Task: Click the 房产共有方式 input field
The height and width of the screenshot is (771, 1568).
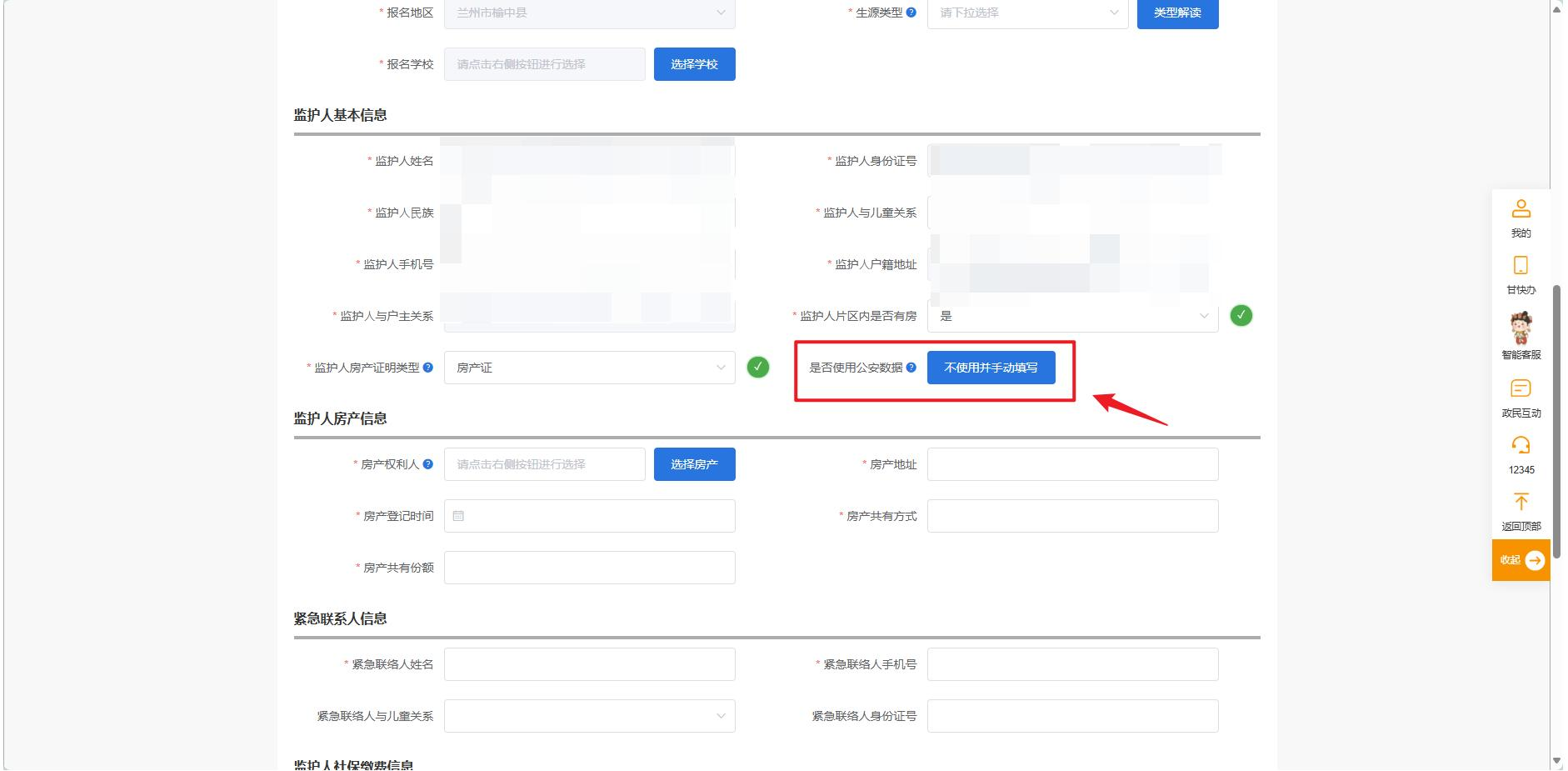Action: coord(1073,516)
